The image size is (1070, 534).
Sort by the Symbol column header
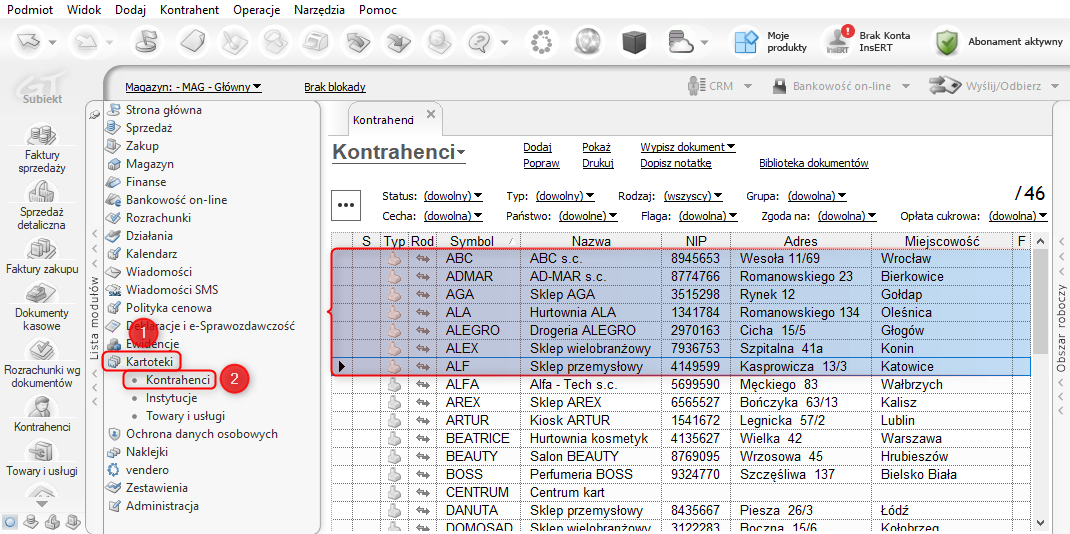coord(479,241)
